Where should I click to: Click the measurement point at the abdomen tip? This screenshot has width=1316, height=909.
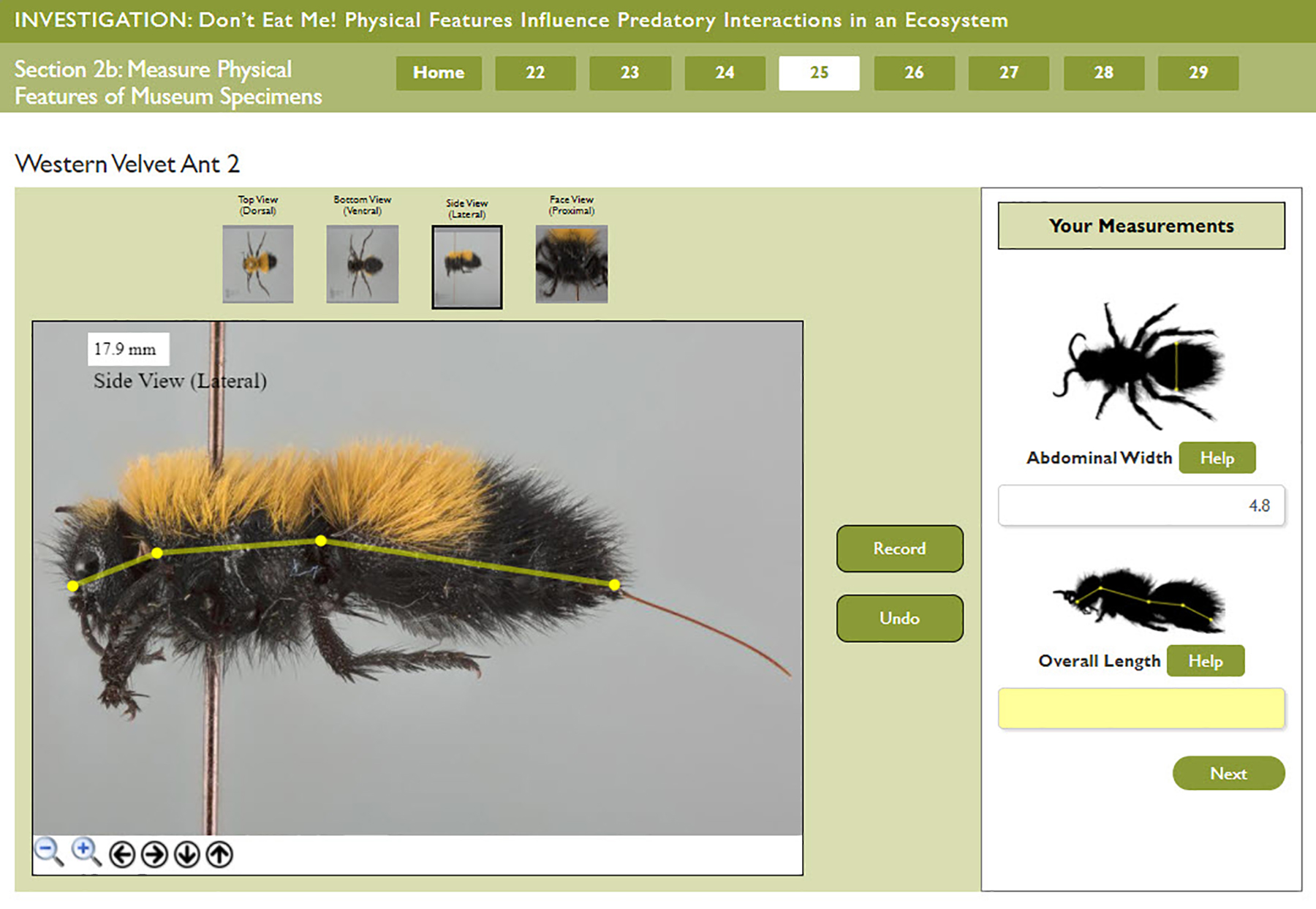tap(614, 585)
